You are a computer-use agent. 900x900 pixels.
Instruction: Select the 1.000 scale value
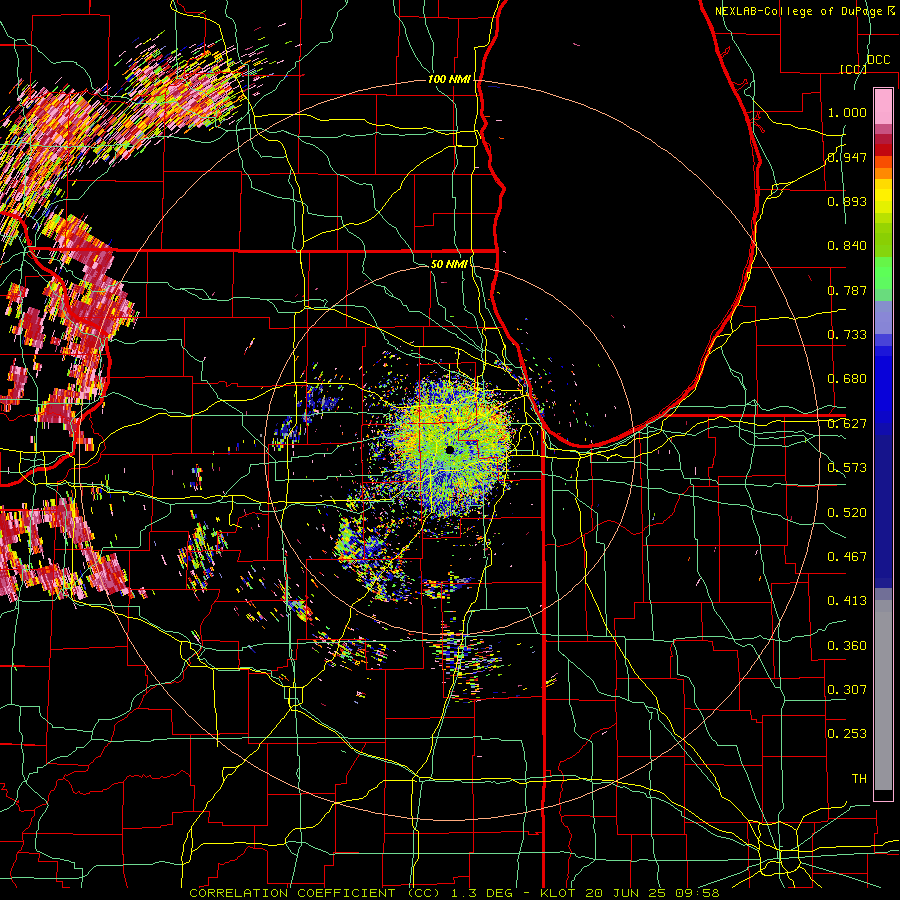point(847,112)
